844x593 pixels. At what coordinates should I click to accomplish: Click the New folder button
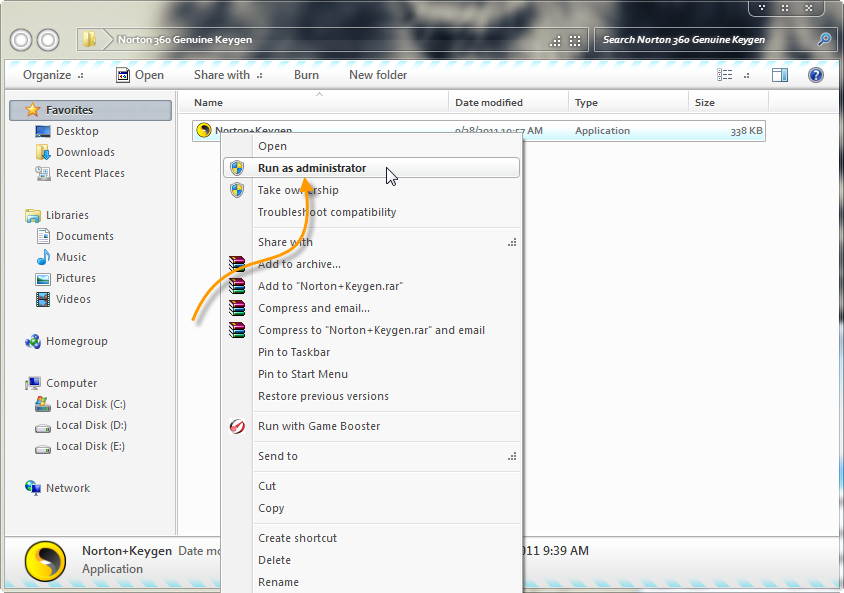click(x=378, y=75)
